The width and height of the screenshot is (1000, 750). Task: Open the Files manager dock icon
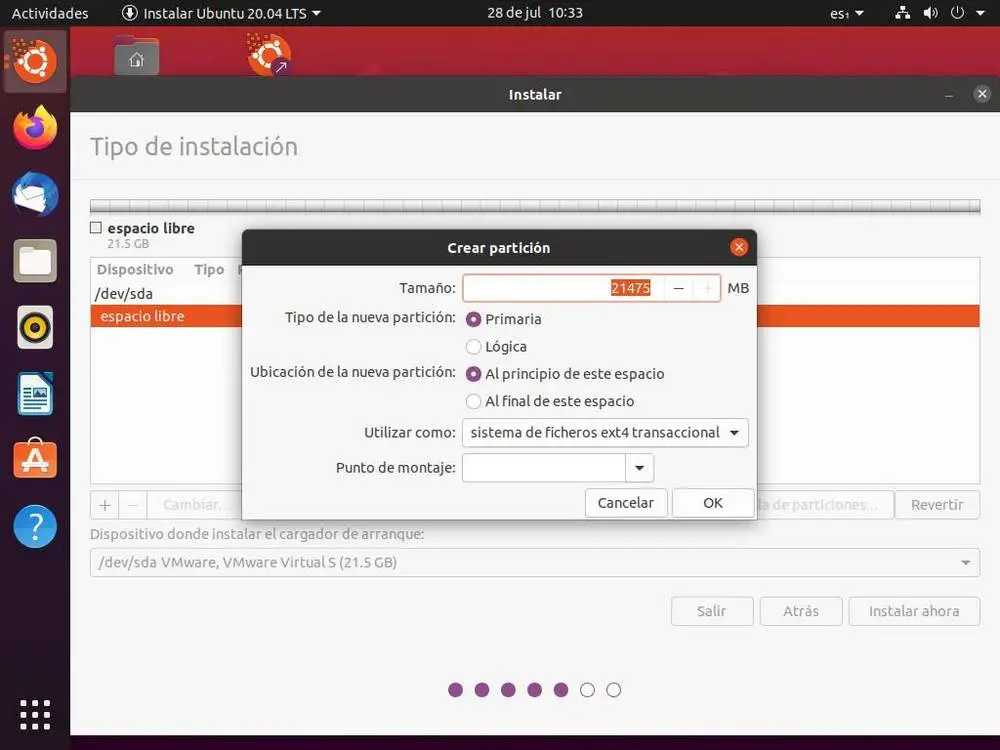coord(35,261)
